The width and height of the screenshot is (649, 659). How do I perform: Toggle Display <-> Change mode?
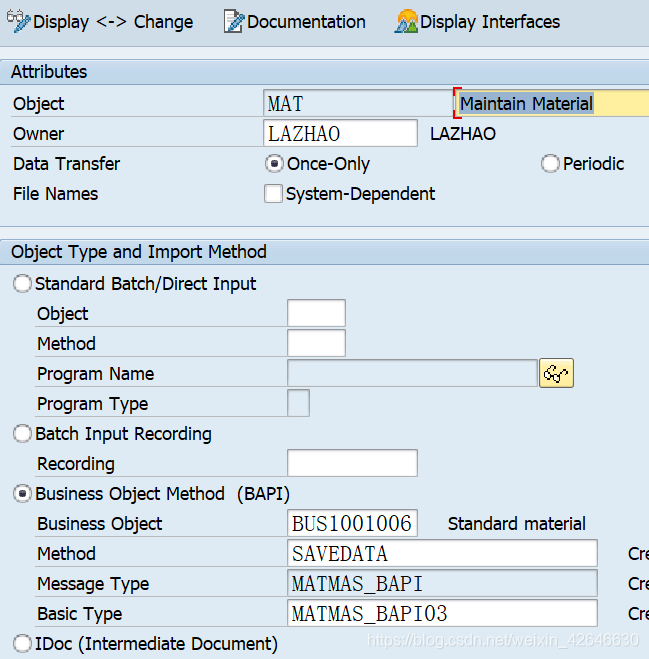(100, 22)
